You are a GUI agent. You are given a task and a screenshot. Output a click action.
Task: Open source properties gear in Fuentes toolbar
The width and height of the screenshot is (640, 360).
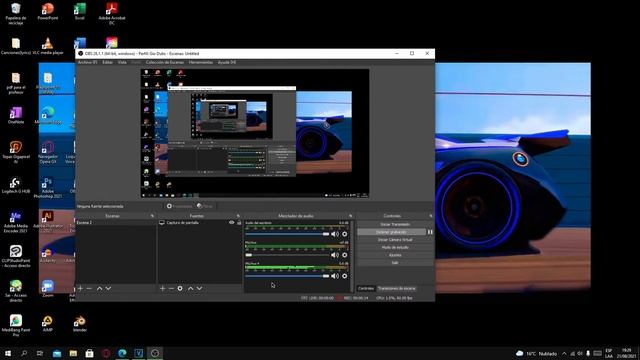(x=180, y=288)
